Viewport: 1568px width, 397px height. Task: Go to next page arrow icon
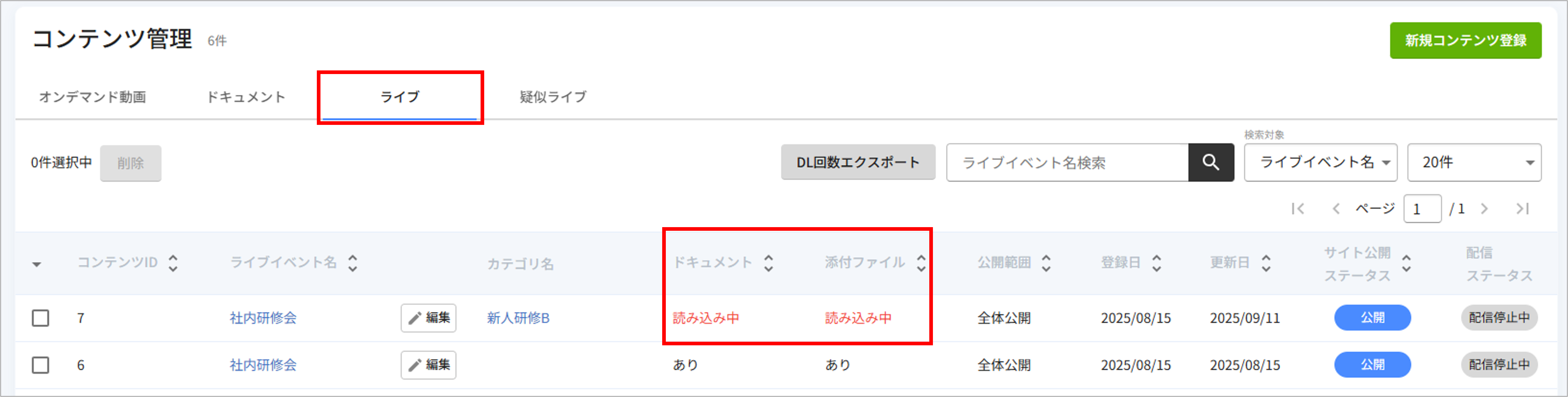1485,209
